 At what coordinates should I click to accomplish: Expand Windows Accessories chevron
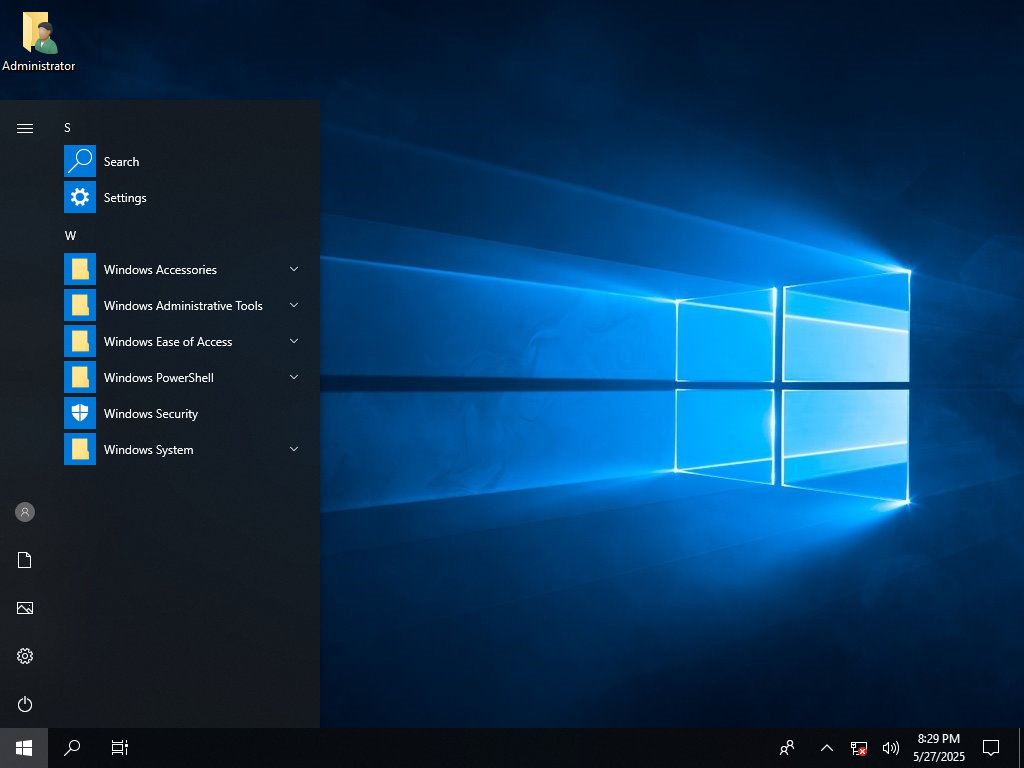[x=294, y=269]
